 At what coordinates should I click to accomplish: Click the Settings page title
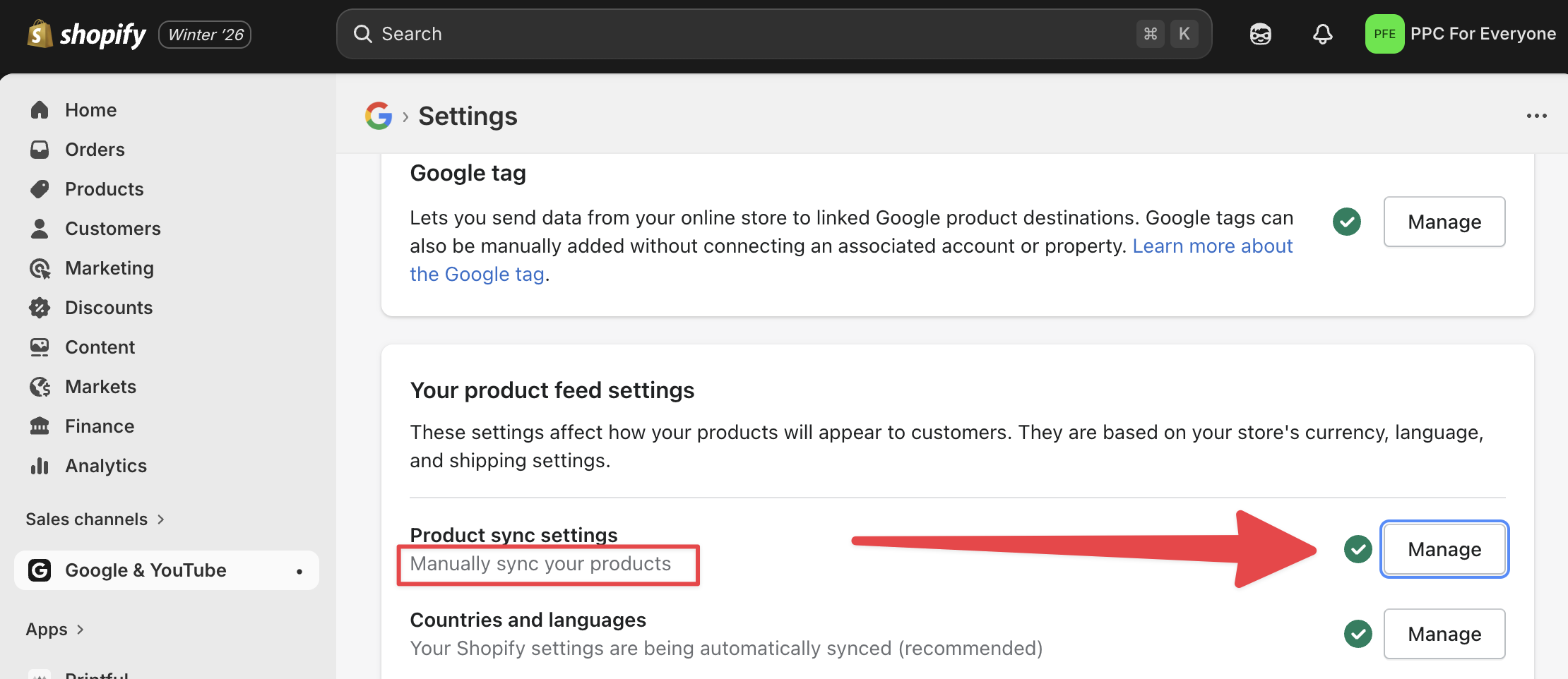point(468,116)
